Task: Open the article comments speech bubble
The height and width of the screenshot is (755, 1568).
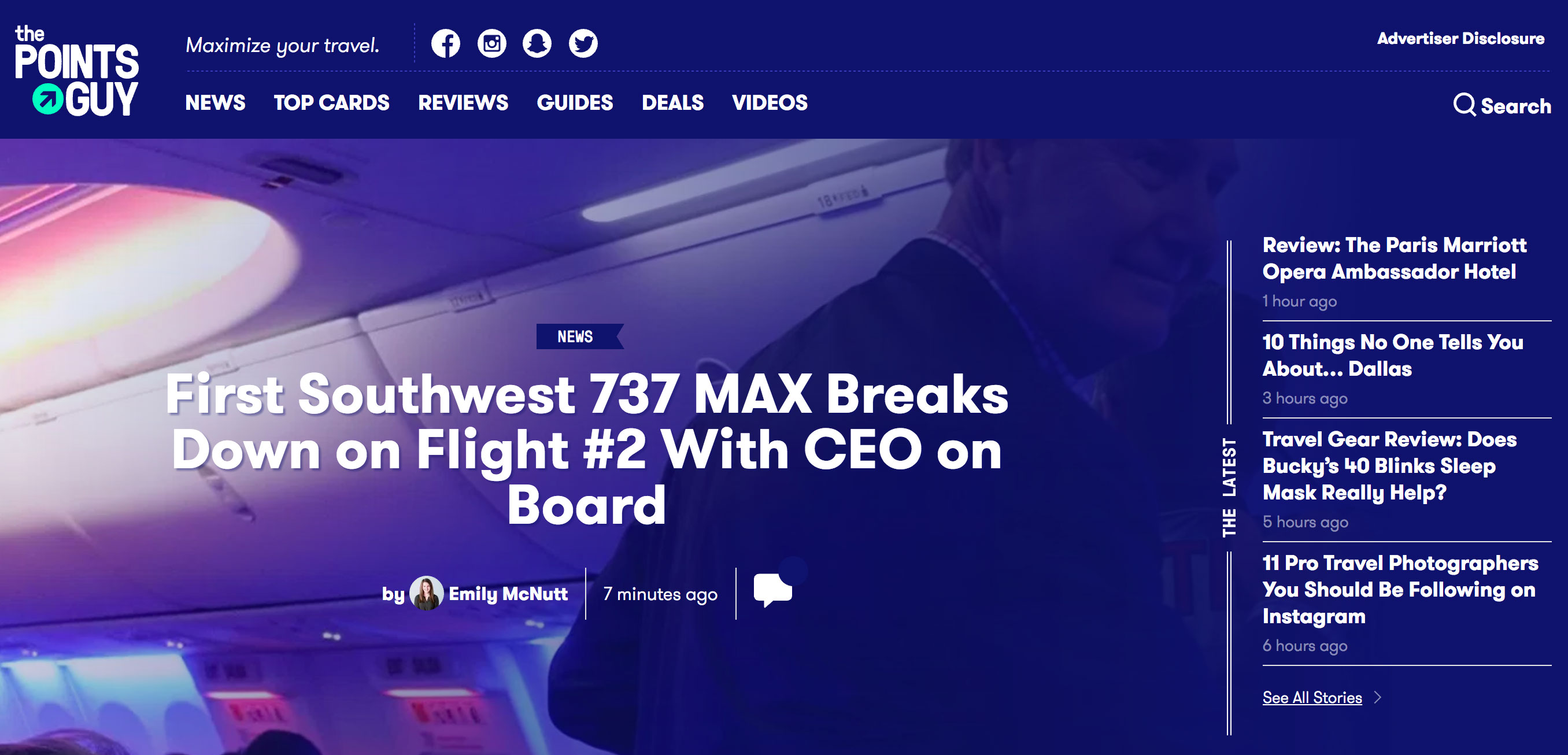Action: (x=773, y=590)
